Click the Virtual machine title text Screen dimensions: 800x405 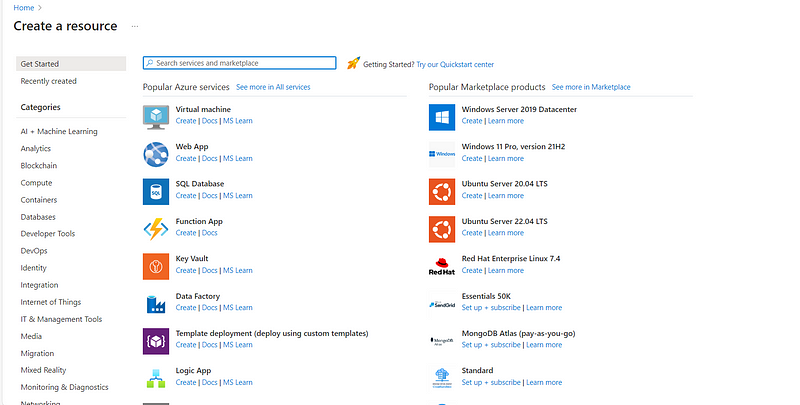203,110
